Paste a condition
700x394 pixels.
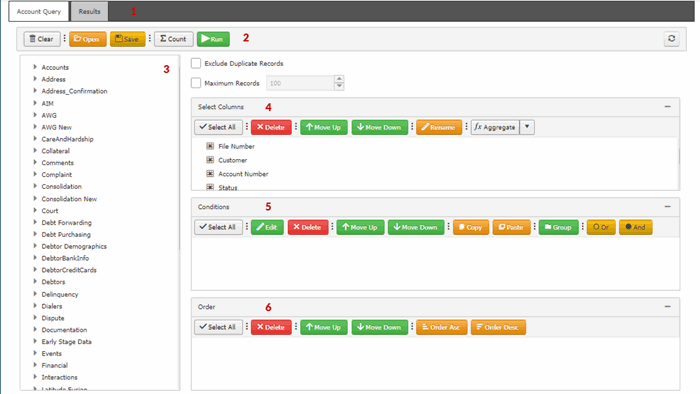click(511, 227)
